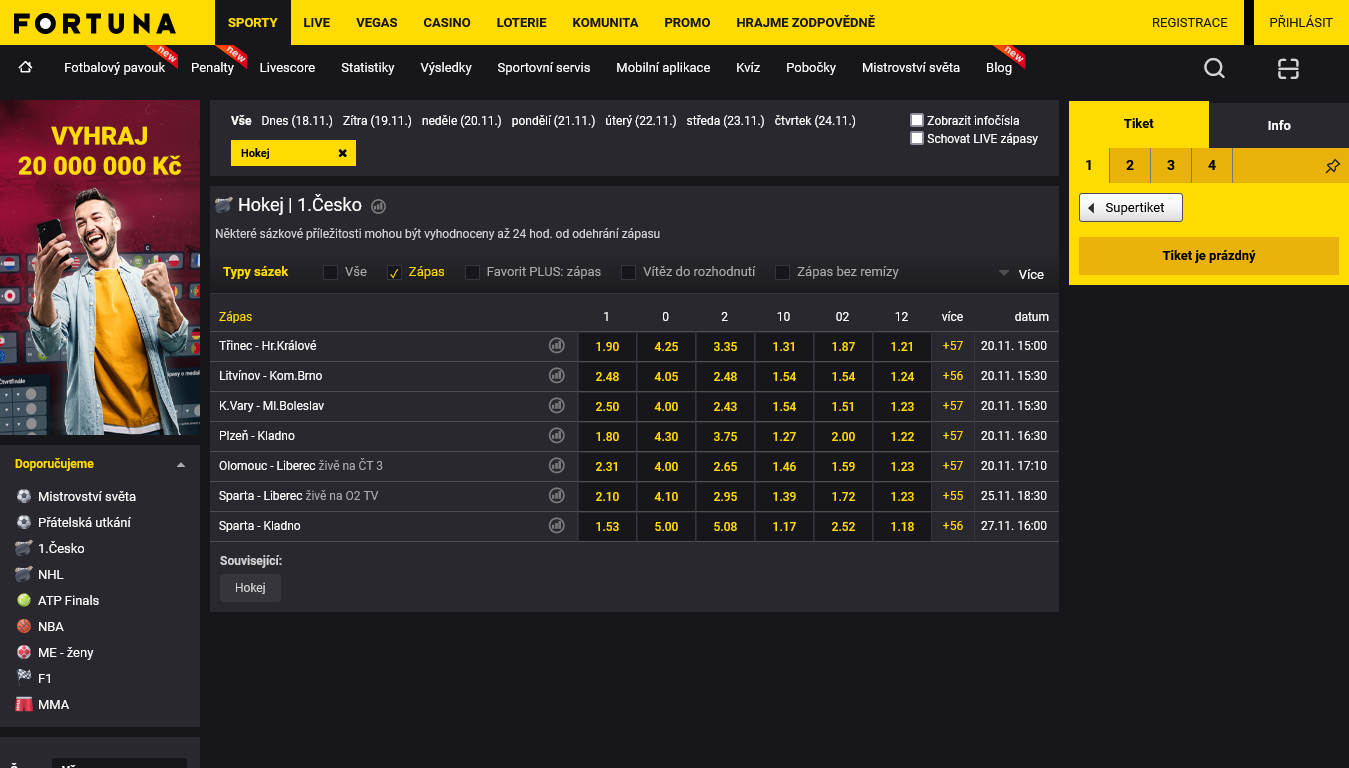Check Favorit PLUS: zápas checkbox

472,272
